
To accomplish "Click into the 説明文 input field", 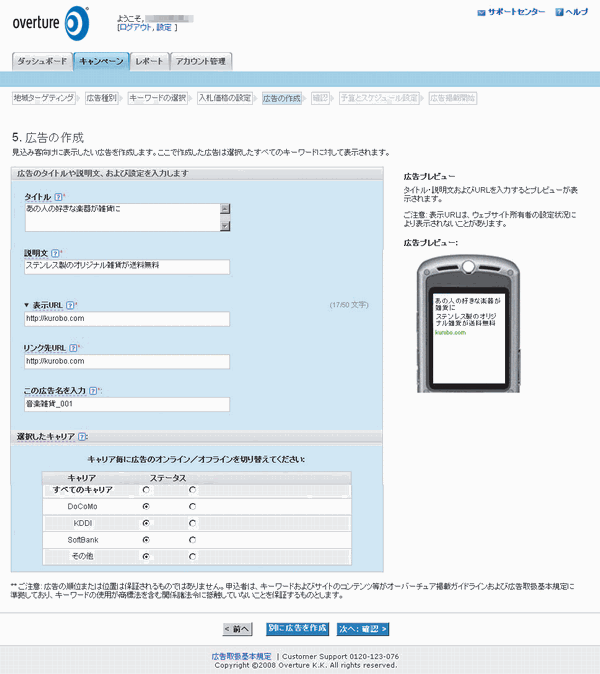I will [127, 267].
